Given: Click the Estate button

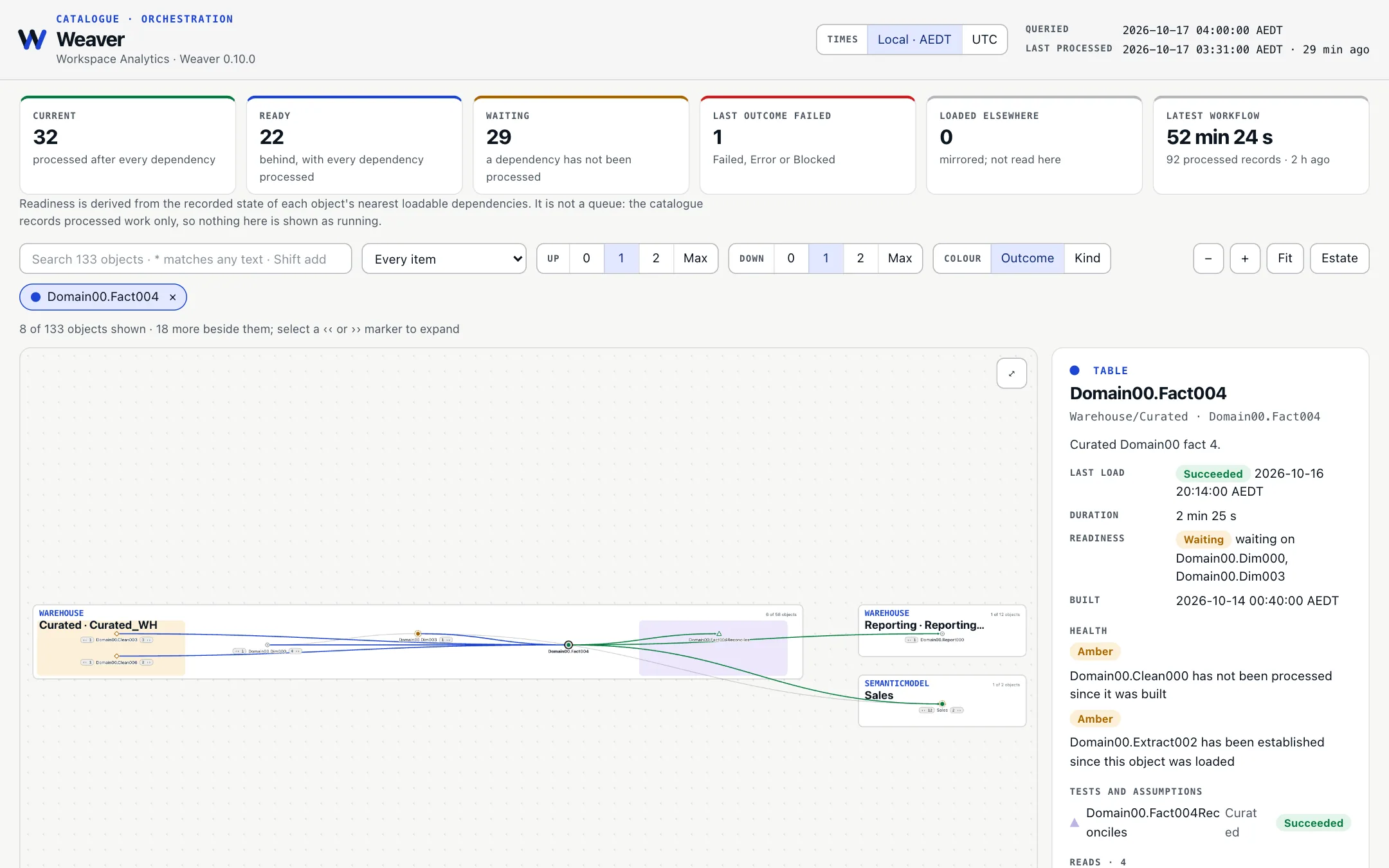Looking at the screenshot, I should 1339,258.
